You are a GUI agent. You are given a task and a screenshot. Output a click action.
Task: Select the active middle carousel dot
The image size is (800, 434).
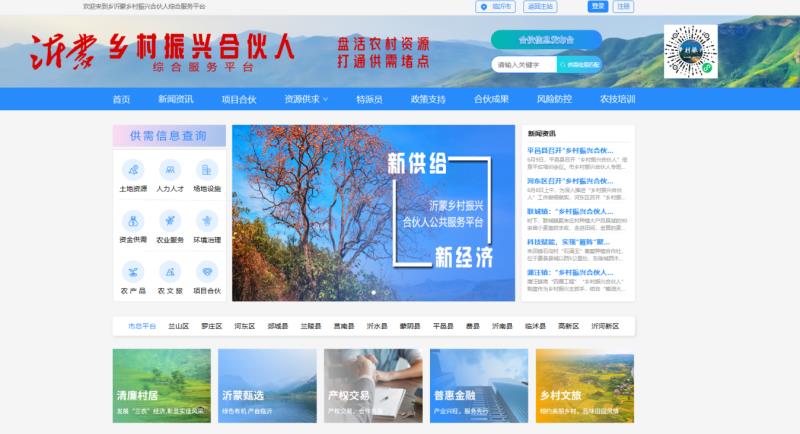point(373,292)
